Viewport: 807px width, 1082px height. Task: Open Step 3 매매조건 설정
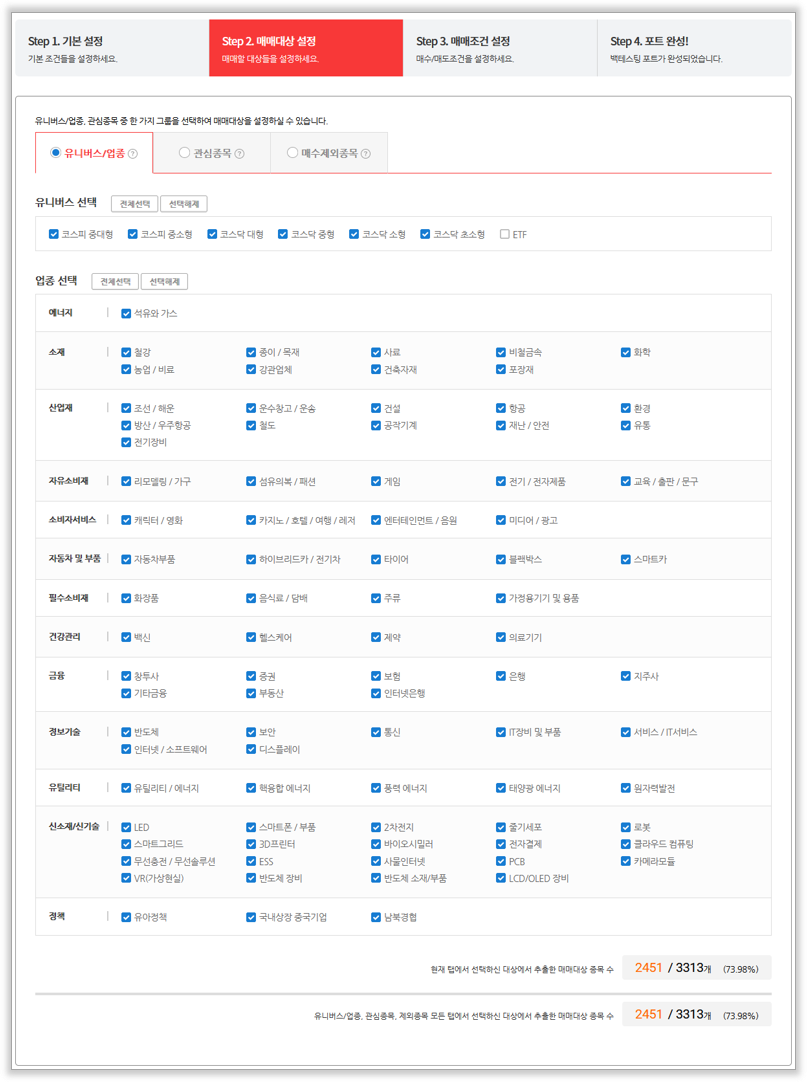pos(500,48)
